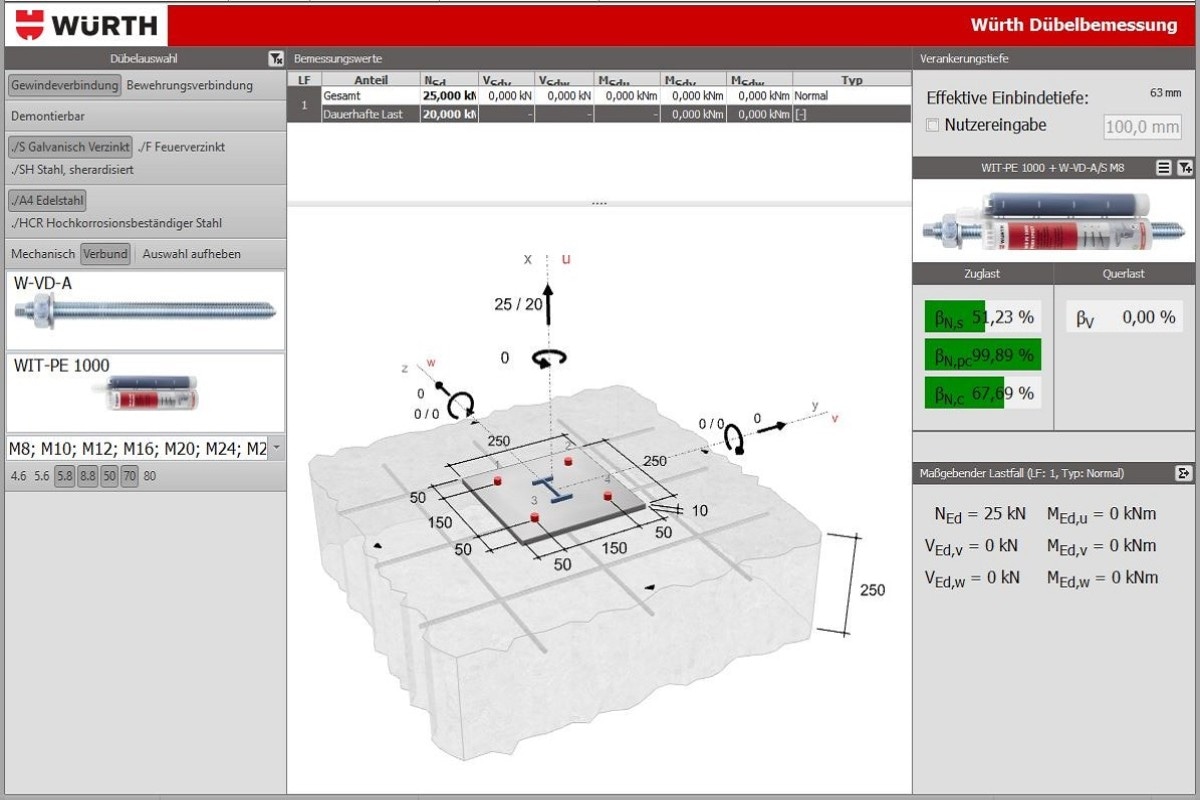Click the Querlast header

click(x=1125, y=274)
